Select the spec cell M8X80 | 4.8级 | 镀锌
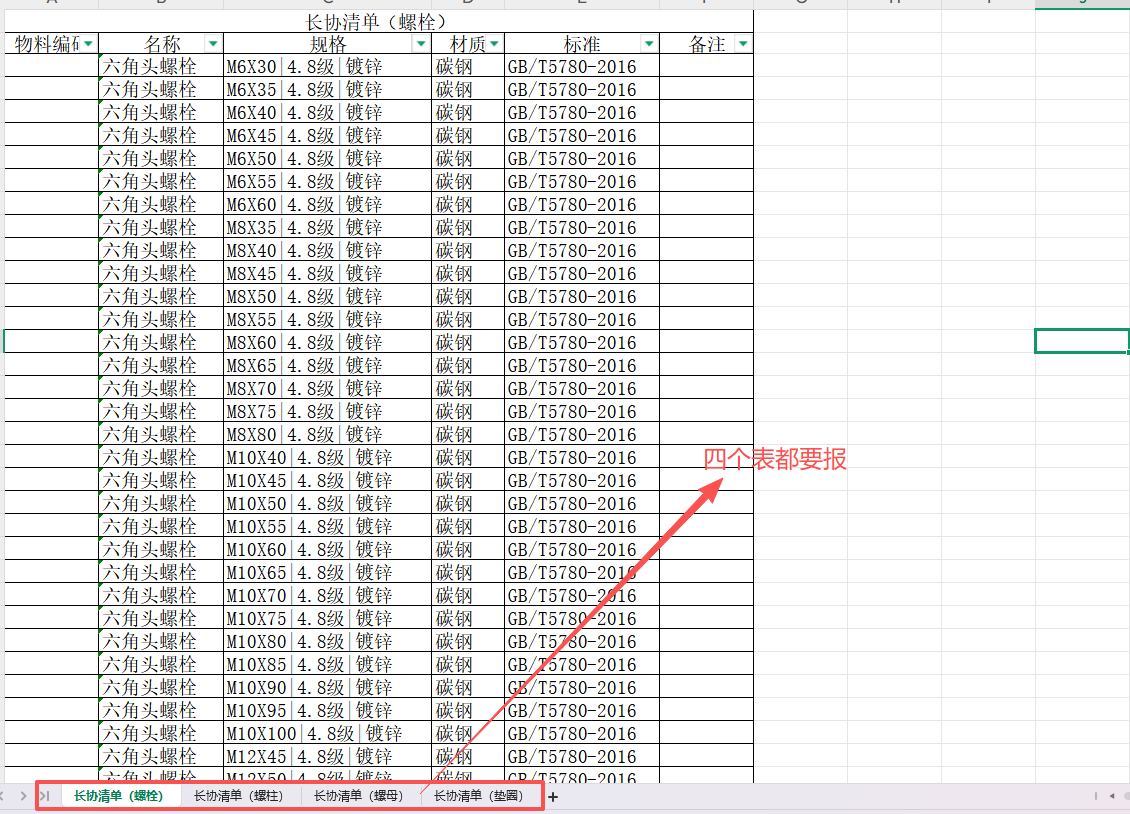1130x814 pixels. 327,434
